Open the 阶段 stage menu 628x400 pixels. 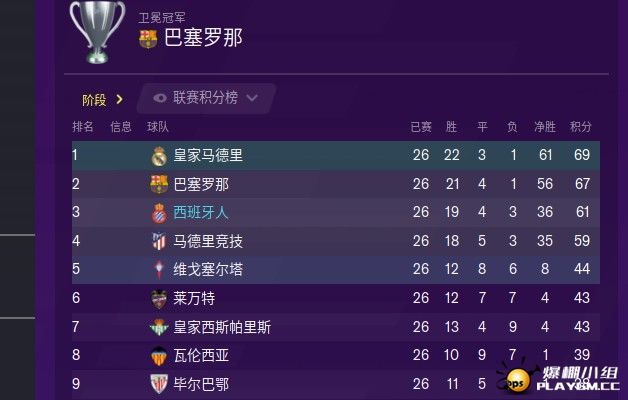[94, 100]
